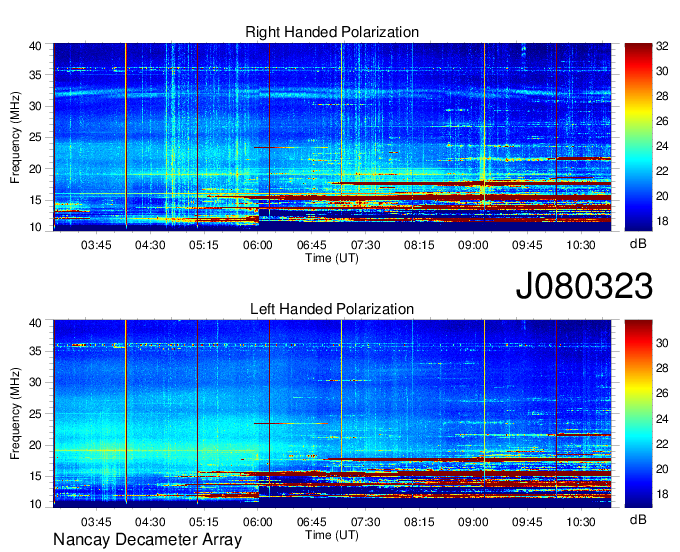
Task: Click 08:15 time tick on Left Handed plot
Action: pyautogui.click(x=419, y=522)
